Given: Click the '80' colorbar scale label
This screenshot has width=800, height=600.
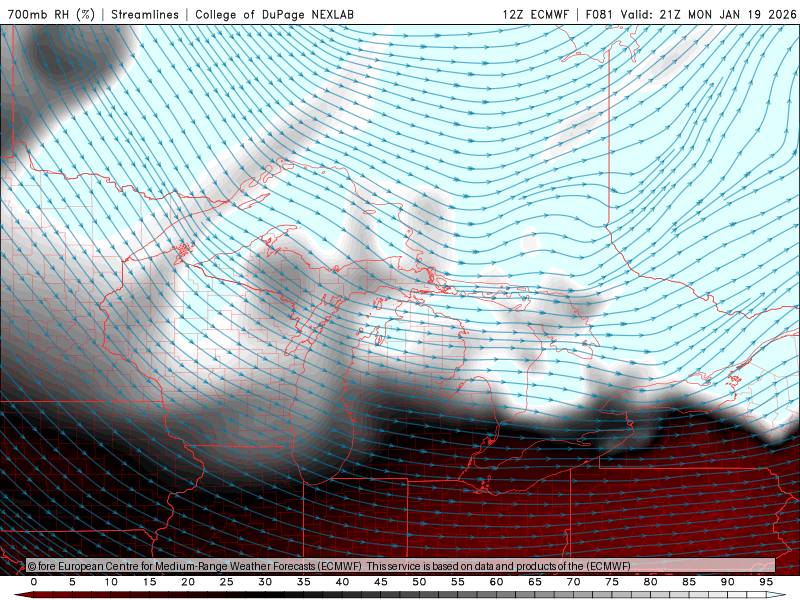Looking at the screenshot, I should (x=650, y=582).
